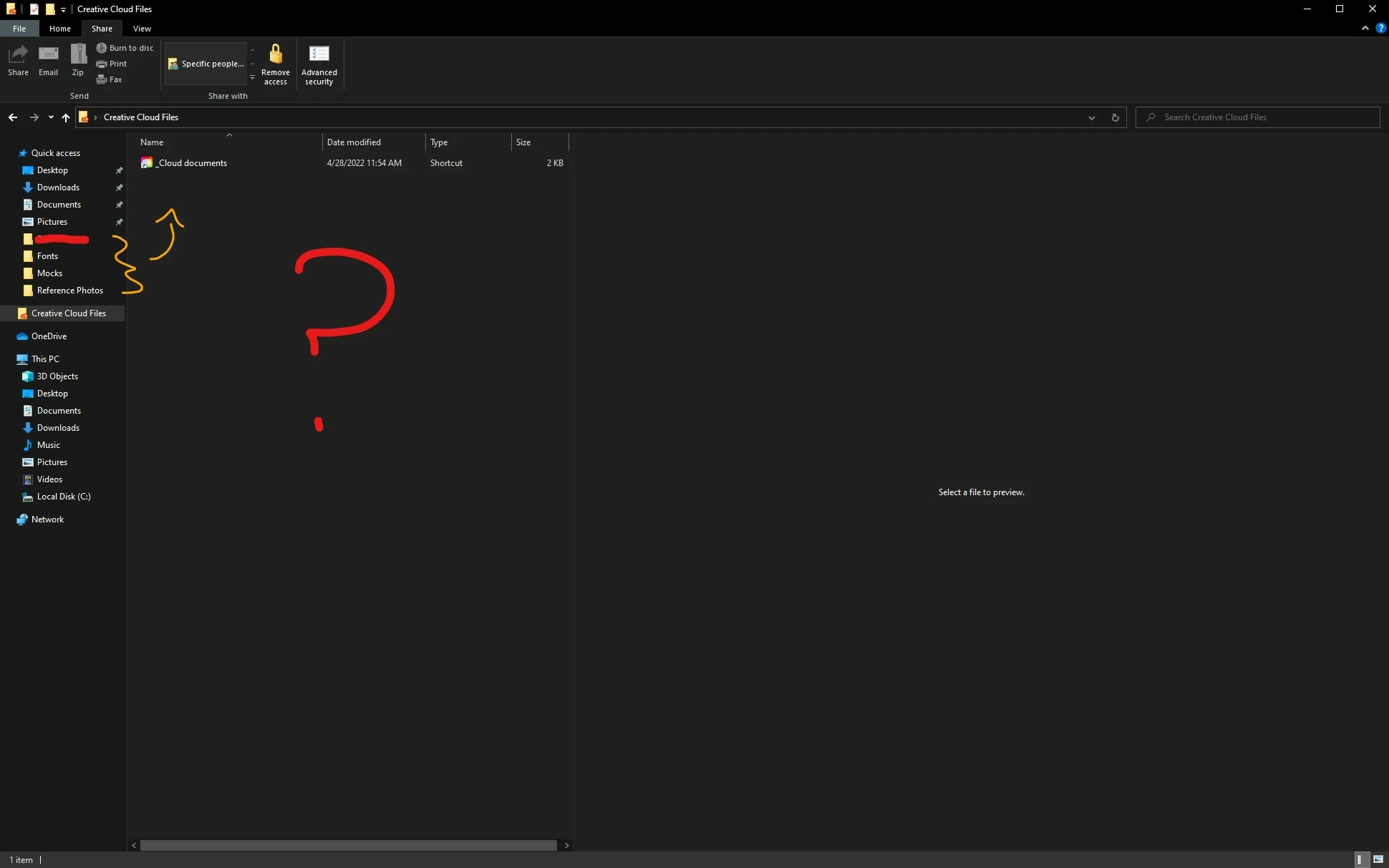Refresh the Creative Cloud Files folder
1389x868 pixels.
coord(1115,117)
